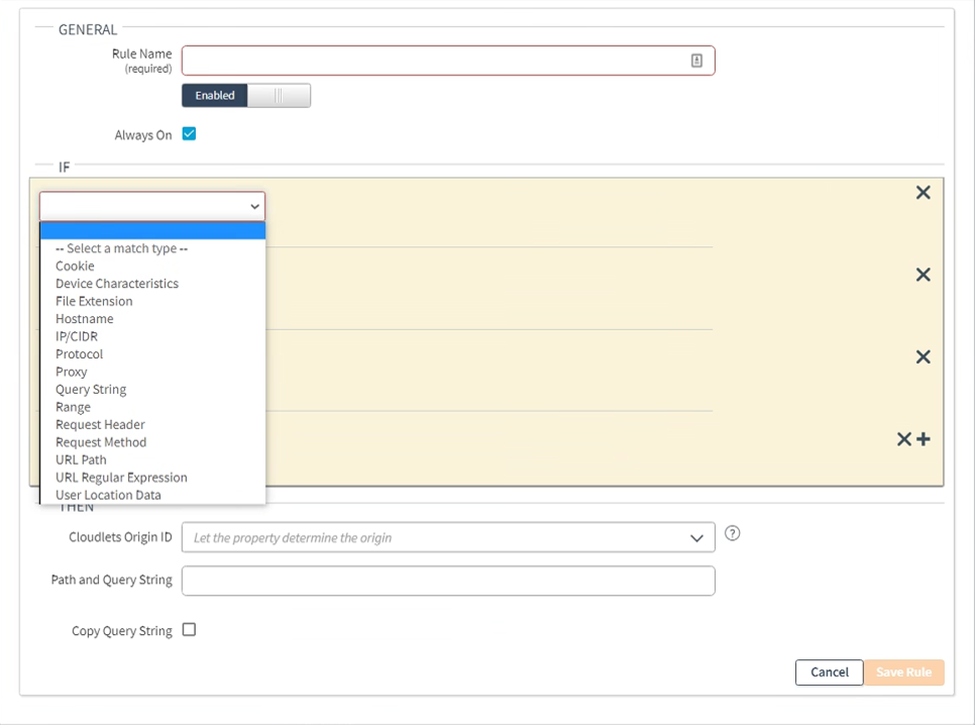Select Device Characteristics match type
979x725 pixels.
[153, 284]
